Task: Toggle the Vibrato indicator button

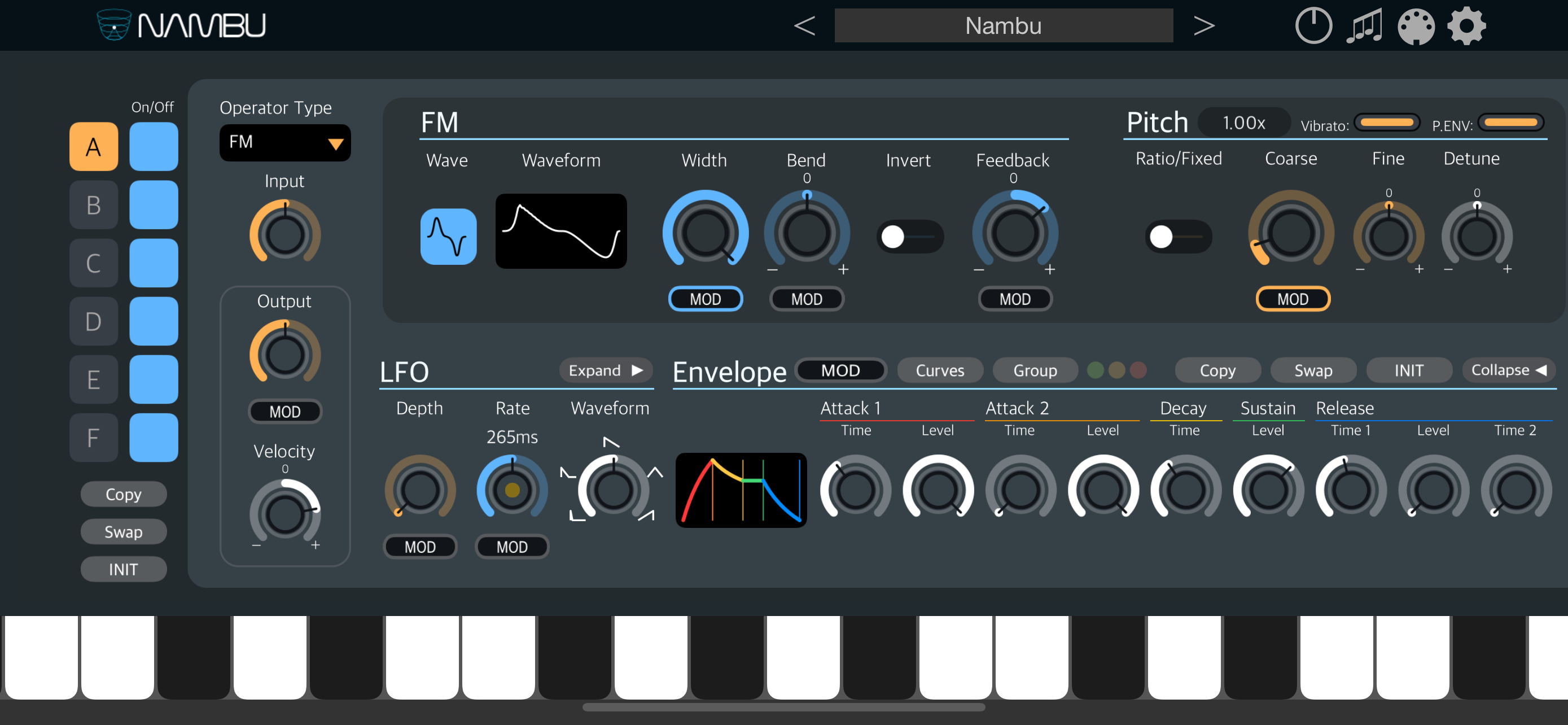Action: pos(1386,123)
